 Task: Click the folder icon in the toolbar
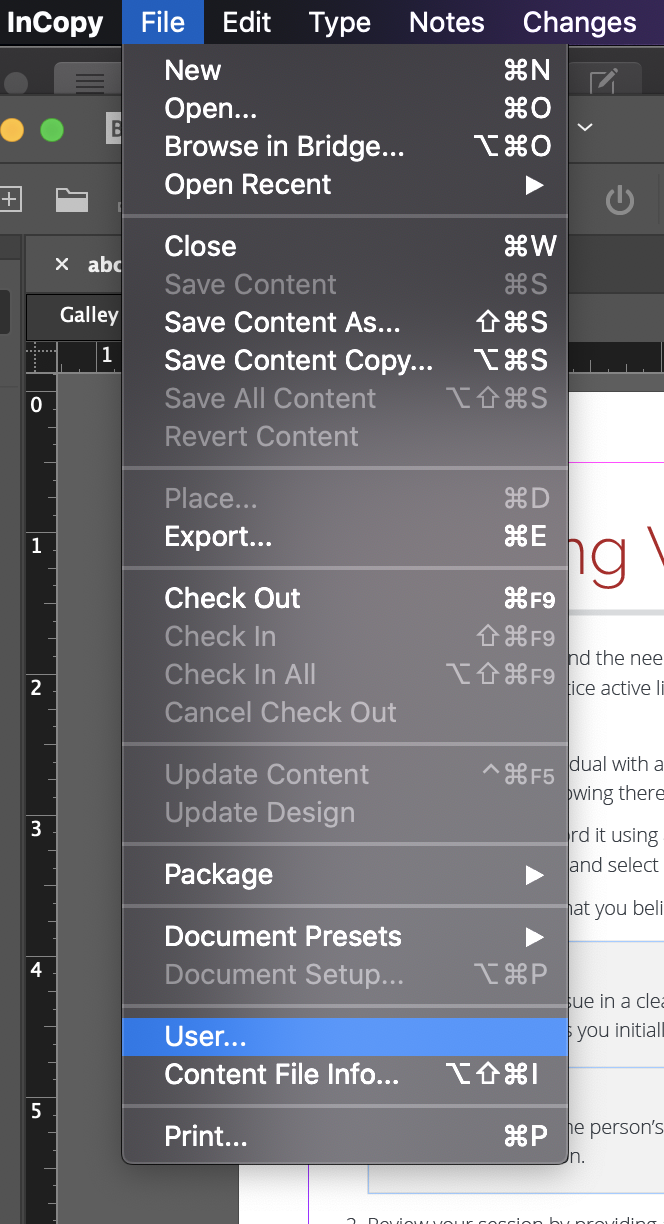click(71, 199)
